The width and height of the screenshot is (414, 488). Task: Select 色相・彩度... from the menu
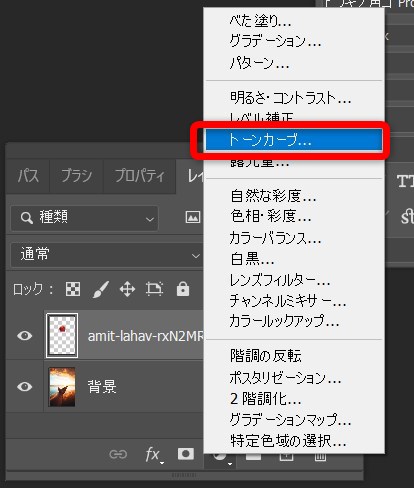pos(271,217)
